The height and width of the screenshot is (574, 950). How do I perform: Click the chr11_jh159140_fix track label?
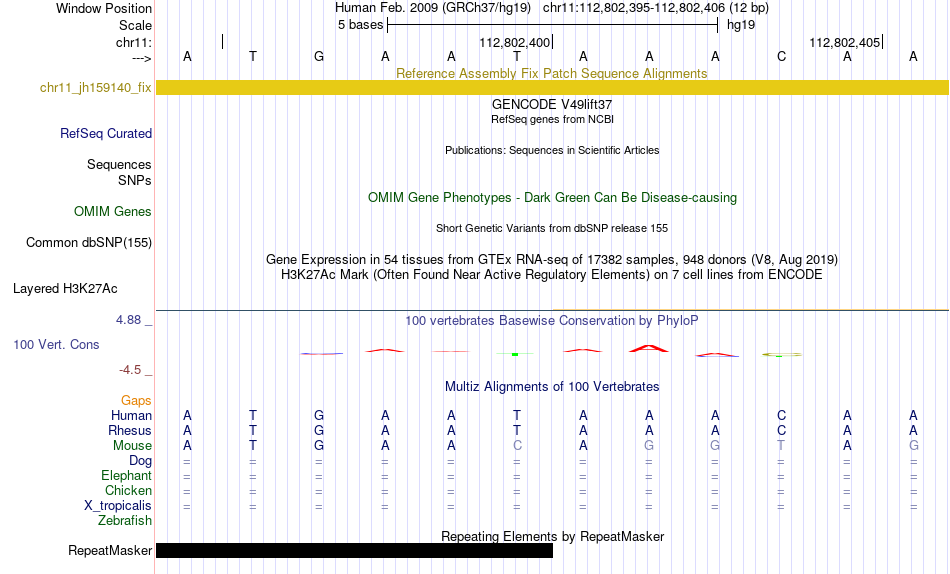point(96,88)
